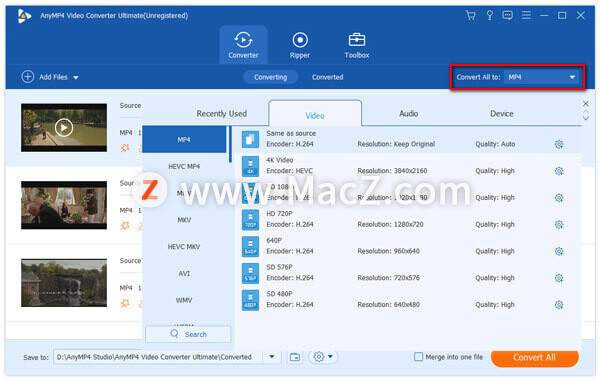Switch to the Converter module
This screenshot has height=380, width=600.
pos(243,45)
